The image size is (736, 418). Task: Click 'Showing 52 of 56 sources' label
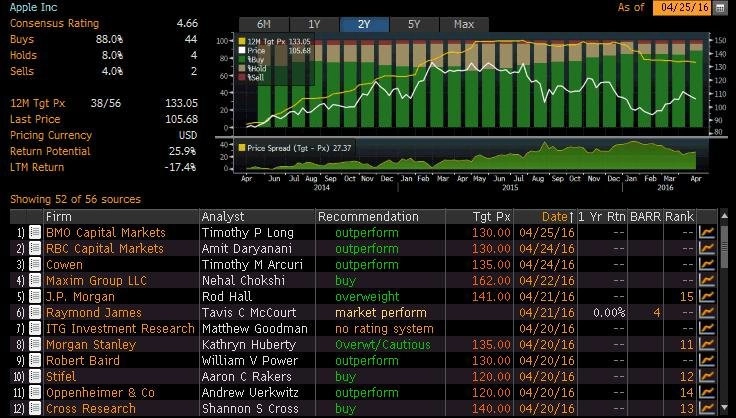click(76, 199)
